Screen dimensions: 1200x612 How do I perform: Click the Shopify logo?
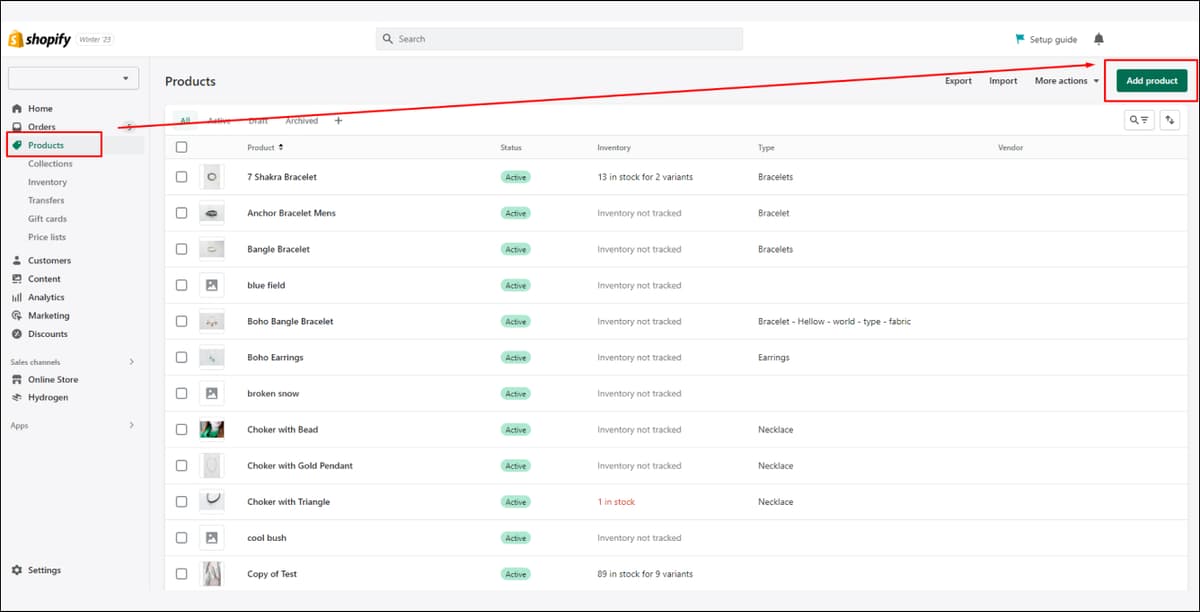point(39,39)
